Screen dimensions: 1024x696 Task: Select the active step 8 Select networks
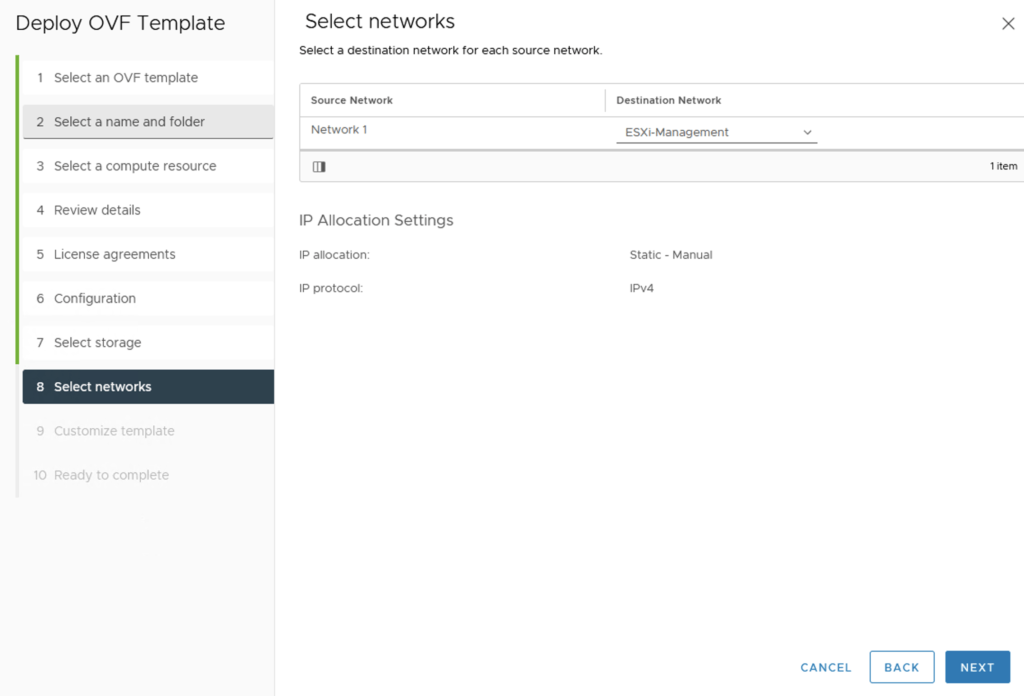[103, 387]
